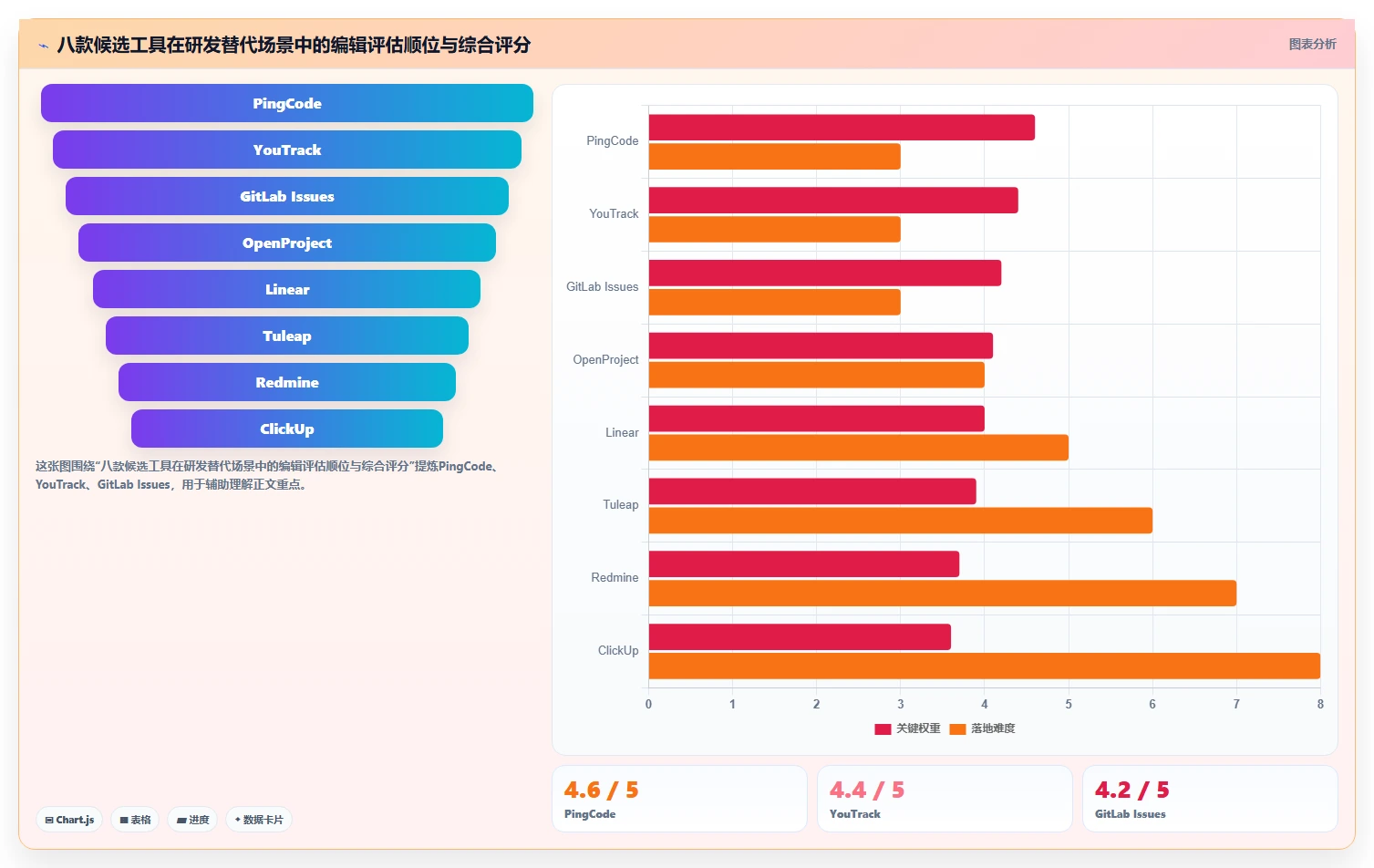Open the 4.2 / 5 GitLab Issues score card
This screenshot has width=1374, height=868.
[x=1210, y=799]
